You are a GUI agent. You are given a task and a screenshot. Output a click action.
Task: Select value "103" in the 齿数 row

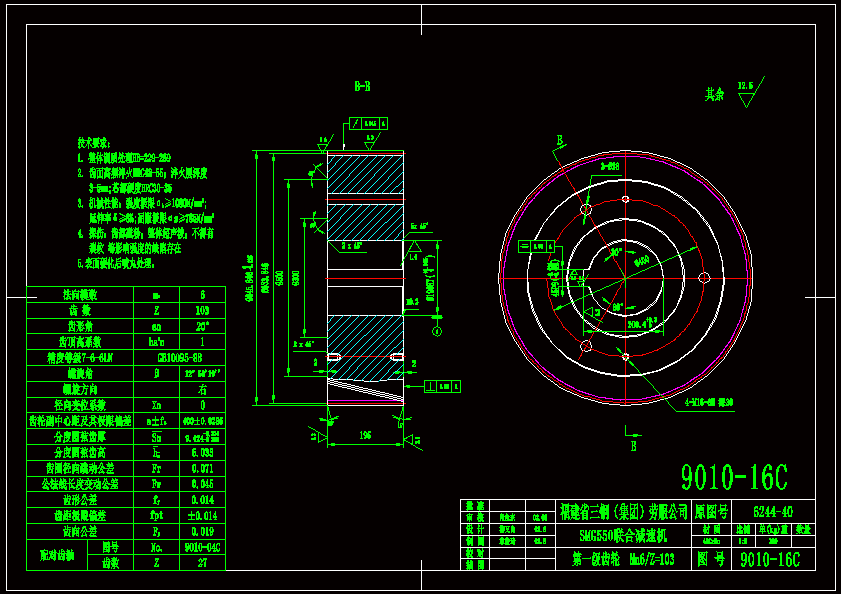tap(202, 311)
